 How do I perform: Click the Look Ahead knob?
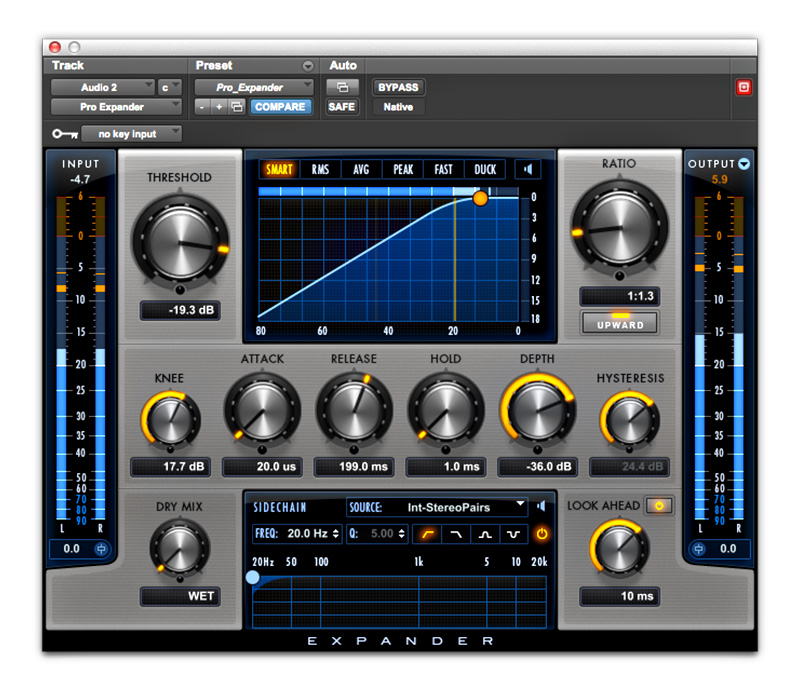(x=619, y=548)
